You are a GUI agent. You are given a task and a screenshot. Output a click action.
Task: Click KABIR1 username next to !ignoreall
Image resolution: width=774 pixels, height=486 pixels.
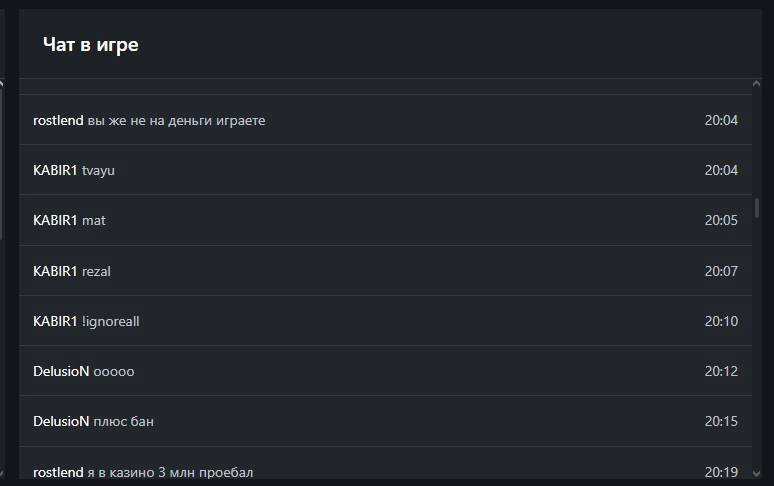pyautogui.click(x=55, y=321)
